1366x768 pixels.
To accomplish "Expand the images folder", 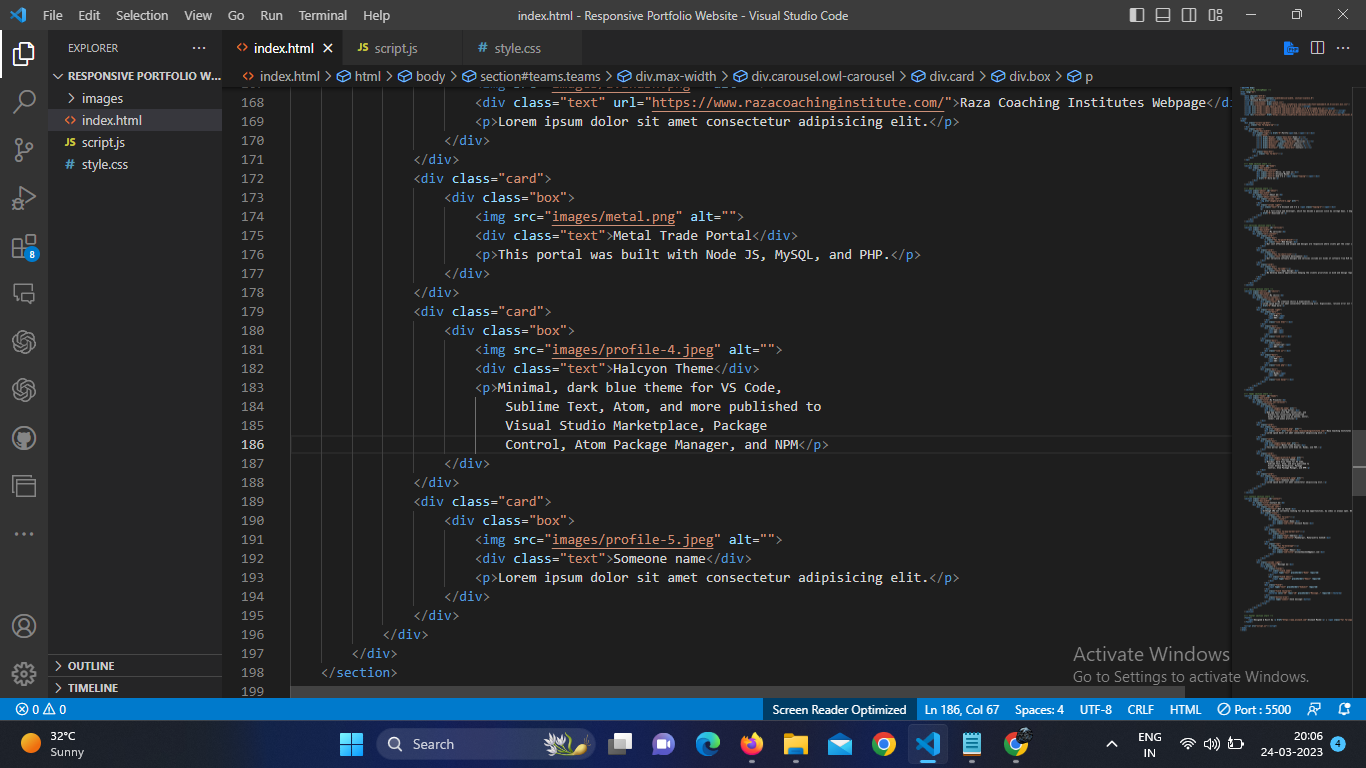I will 135,98.
